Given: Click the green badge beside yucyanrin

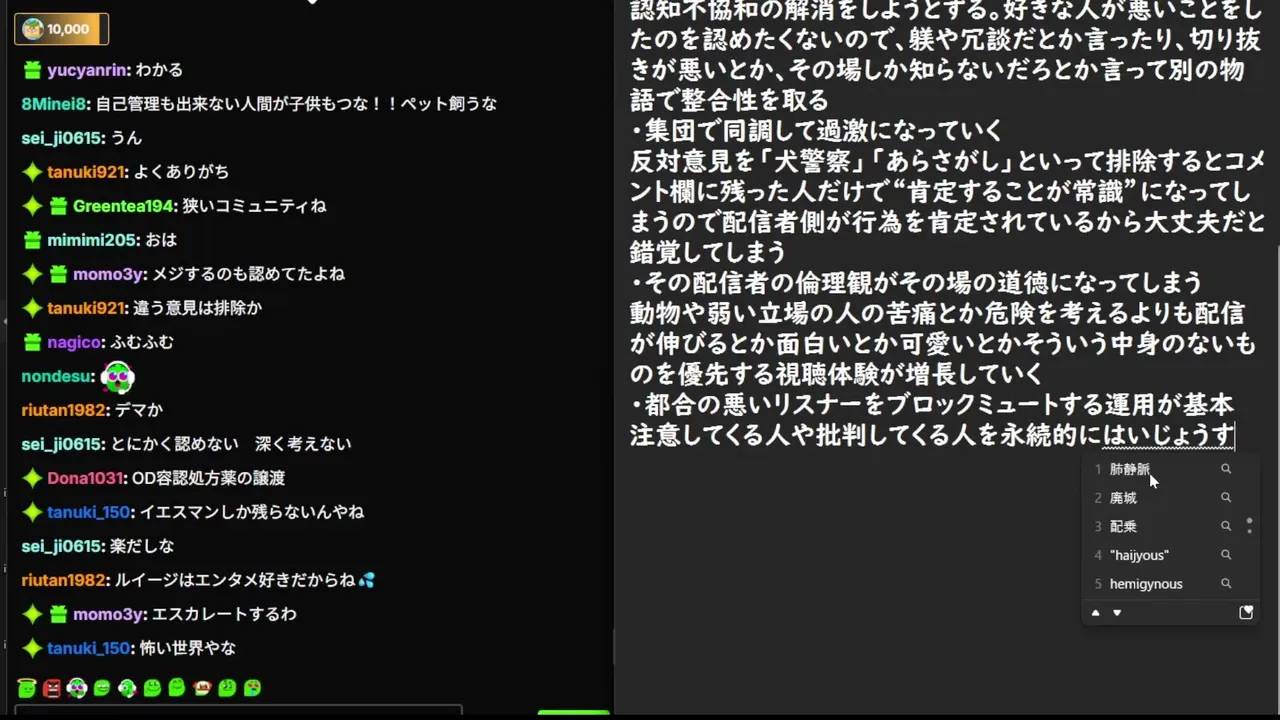Looking at the screenshot, I should click(33, 70).
